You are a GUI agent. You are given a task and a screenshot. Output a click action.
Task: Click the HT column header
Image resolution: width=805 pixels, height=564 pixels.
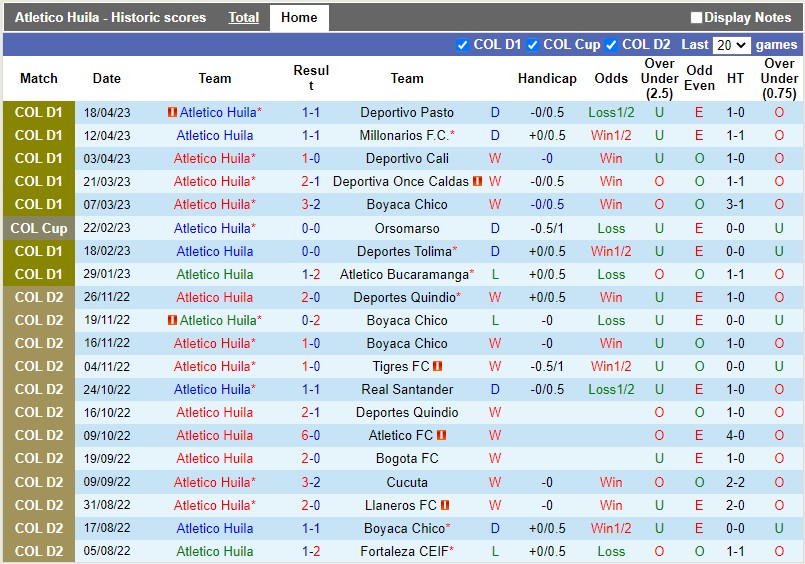[x=735, y=79]
